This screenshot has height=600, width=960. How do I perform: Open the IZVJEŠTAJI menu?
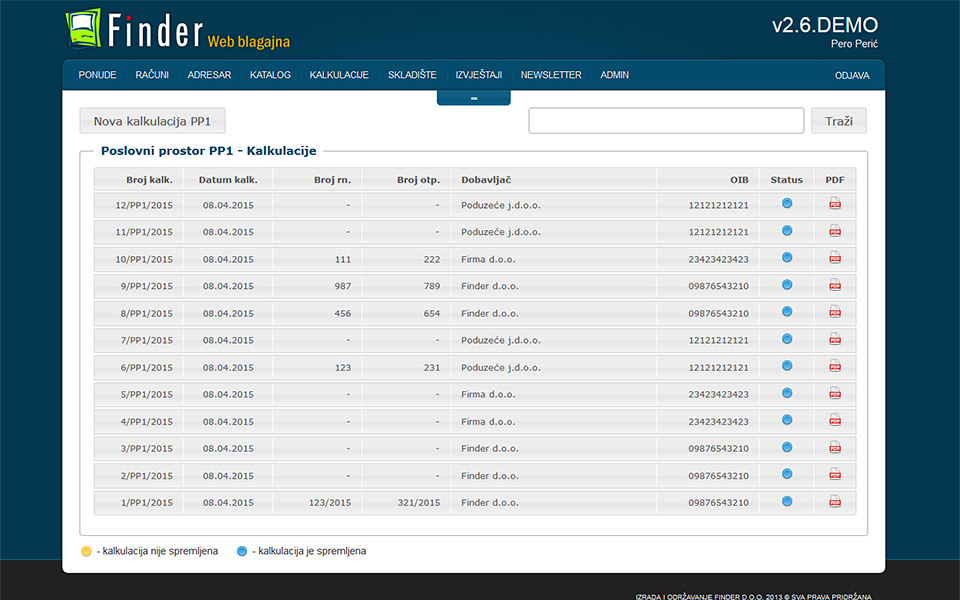[478, 75]
